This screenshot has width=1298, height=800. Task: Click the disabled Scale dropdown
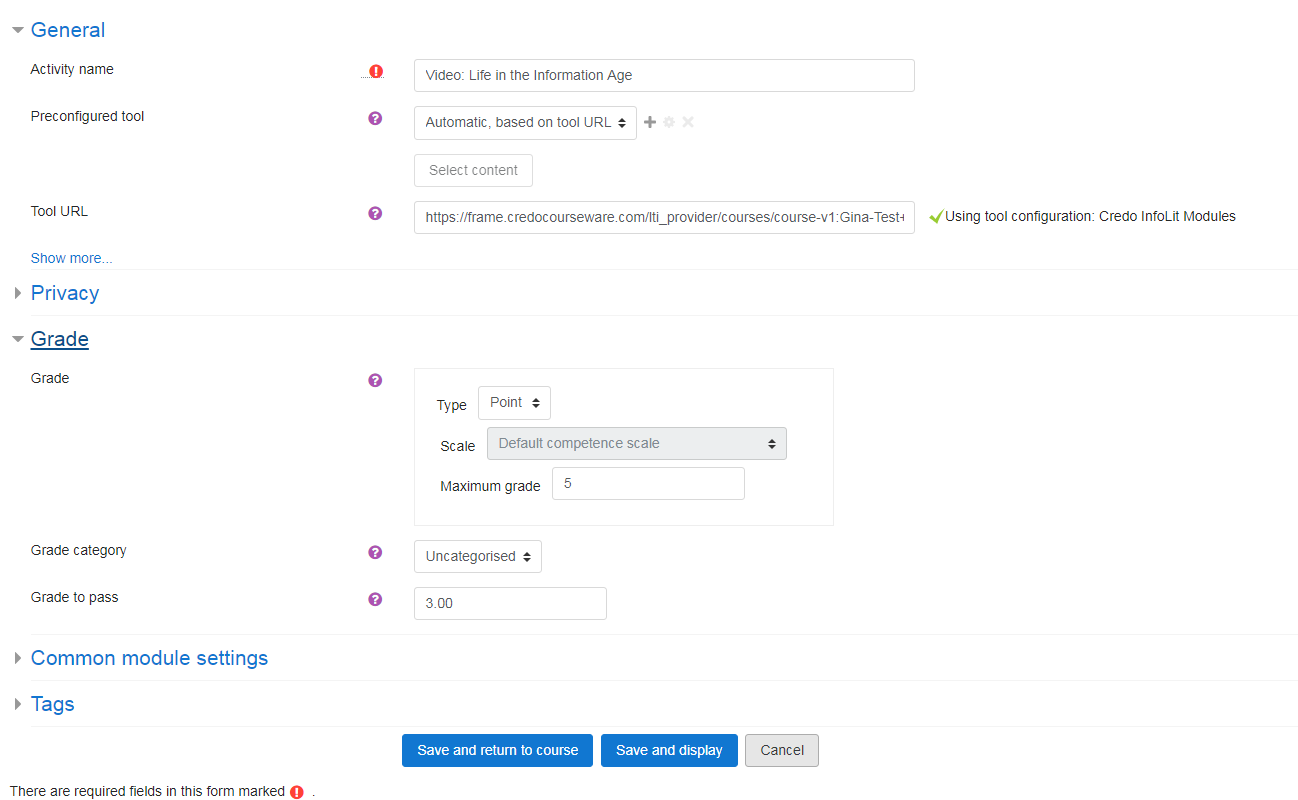pyautogui.click(x=637, y=444)
